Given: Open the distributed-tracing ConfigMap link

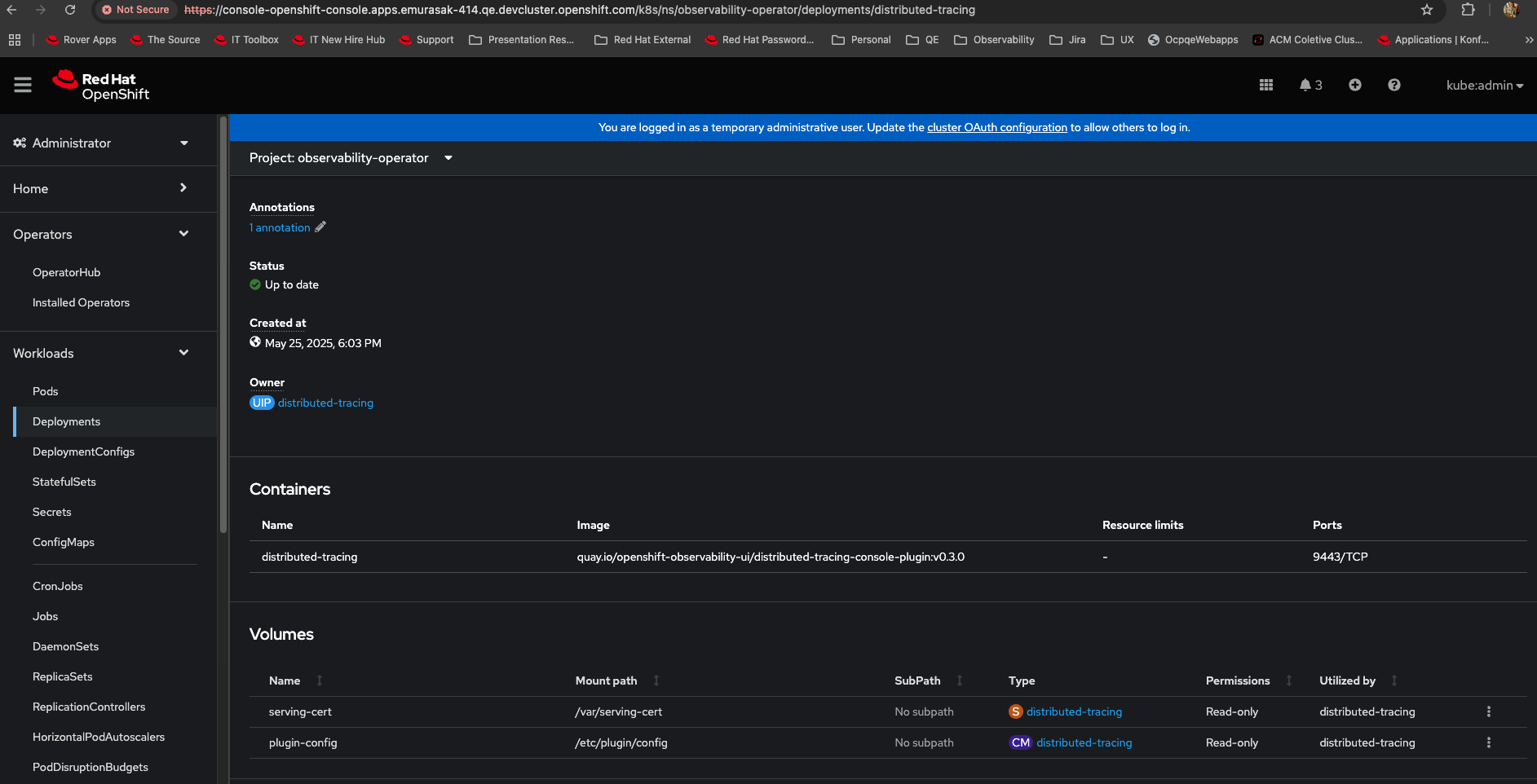Looking at the screenshot, I should [x=1084, y=742].
